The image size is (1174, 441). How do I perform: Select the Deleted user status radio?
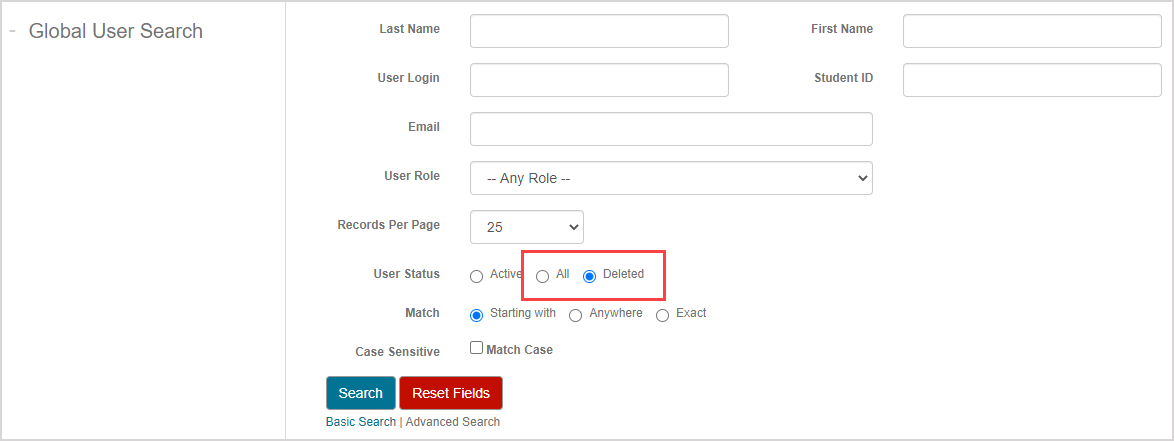(x=590, y=277)
